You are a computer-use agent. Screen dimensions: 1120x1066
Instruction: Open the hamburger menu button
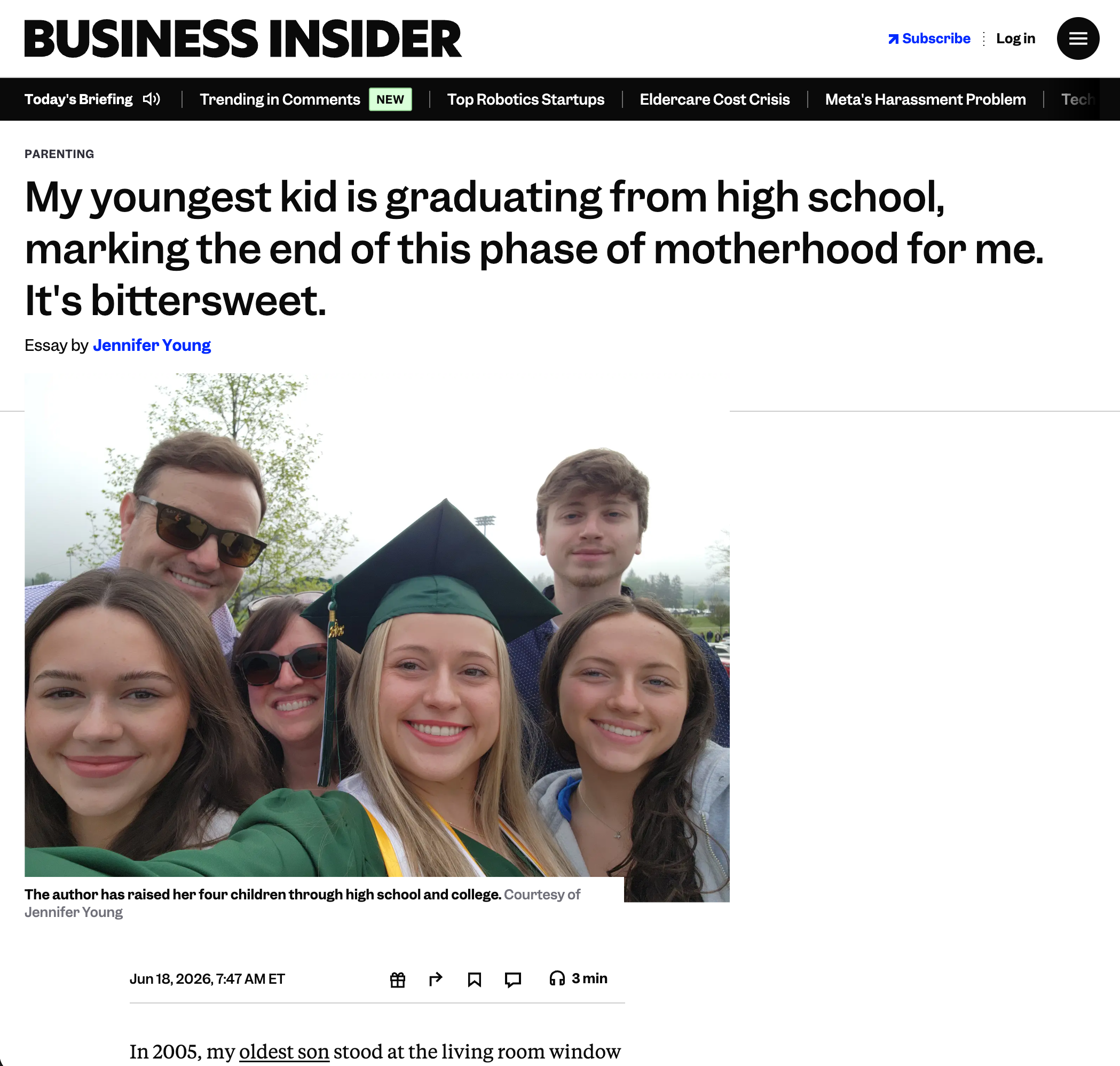(1077, 38)
